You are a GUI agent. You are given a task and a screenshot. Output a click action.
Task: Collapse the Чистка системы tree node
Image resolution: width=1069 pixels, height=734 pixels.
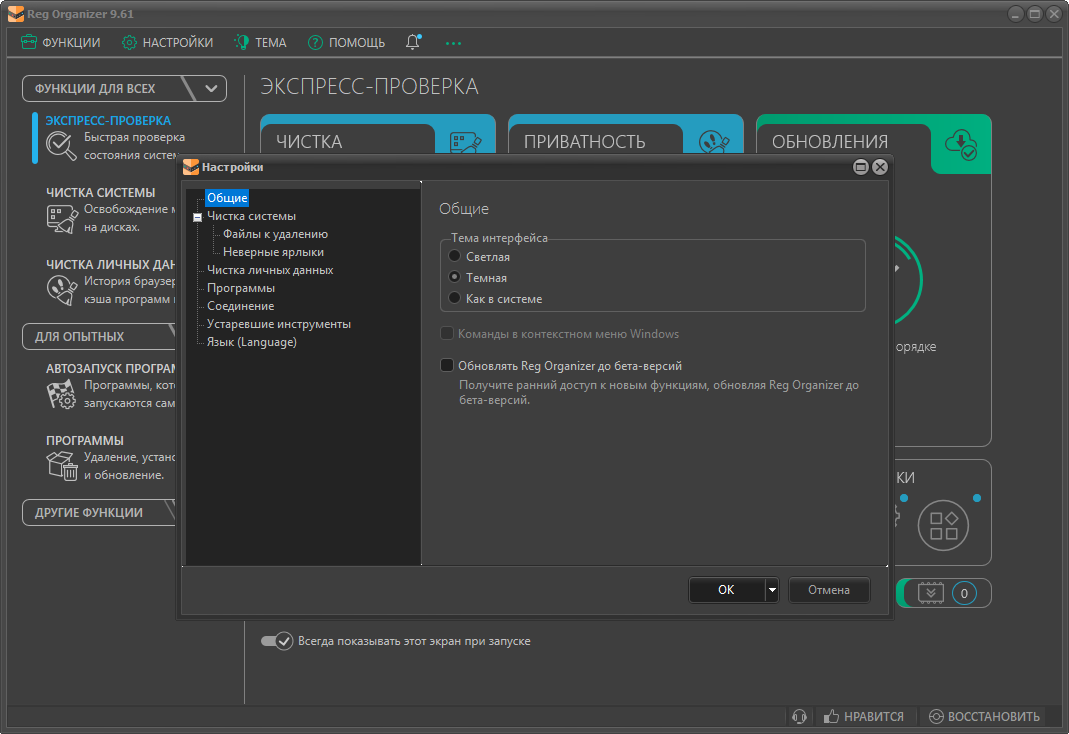(198, 217)
